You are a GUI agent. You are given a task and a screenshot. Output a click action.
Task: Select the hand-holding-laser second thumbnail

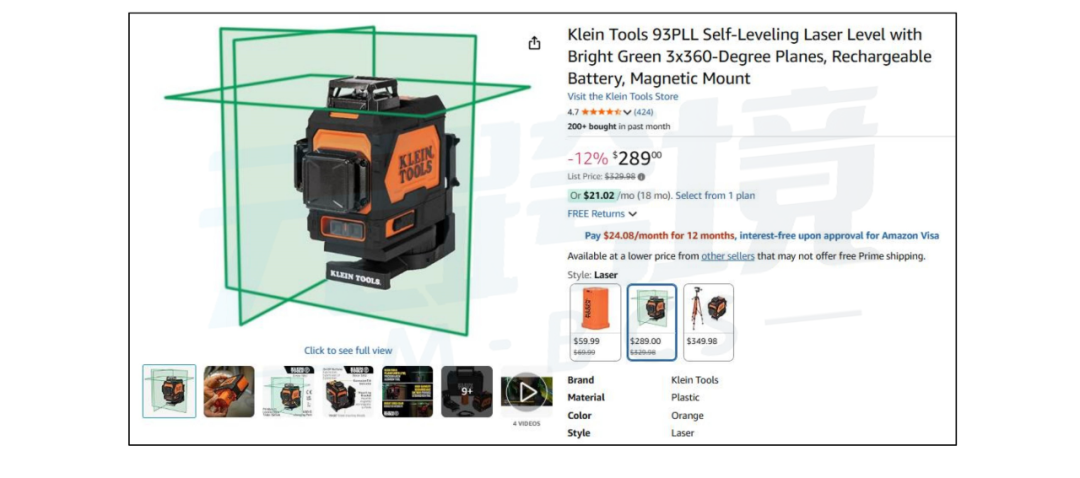(x=229, y=391)
